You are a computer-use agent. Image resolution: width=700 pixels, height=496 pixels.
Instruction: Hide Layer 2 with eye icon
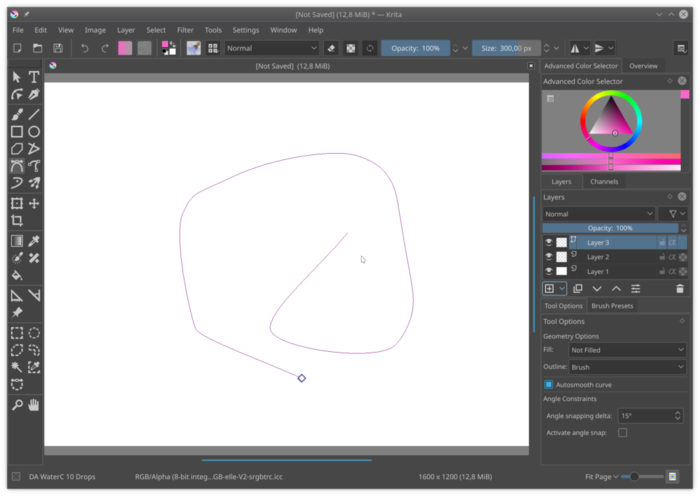(x=549, y=257)
